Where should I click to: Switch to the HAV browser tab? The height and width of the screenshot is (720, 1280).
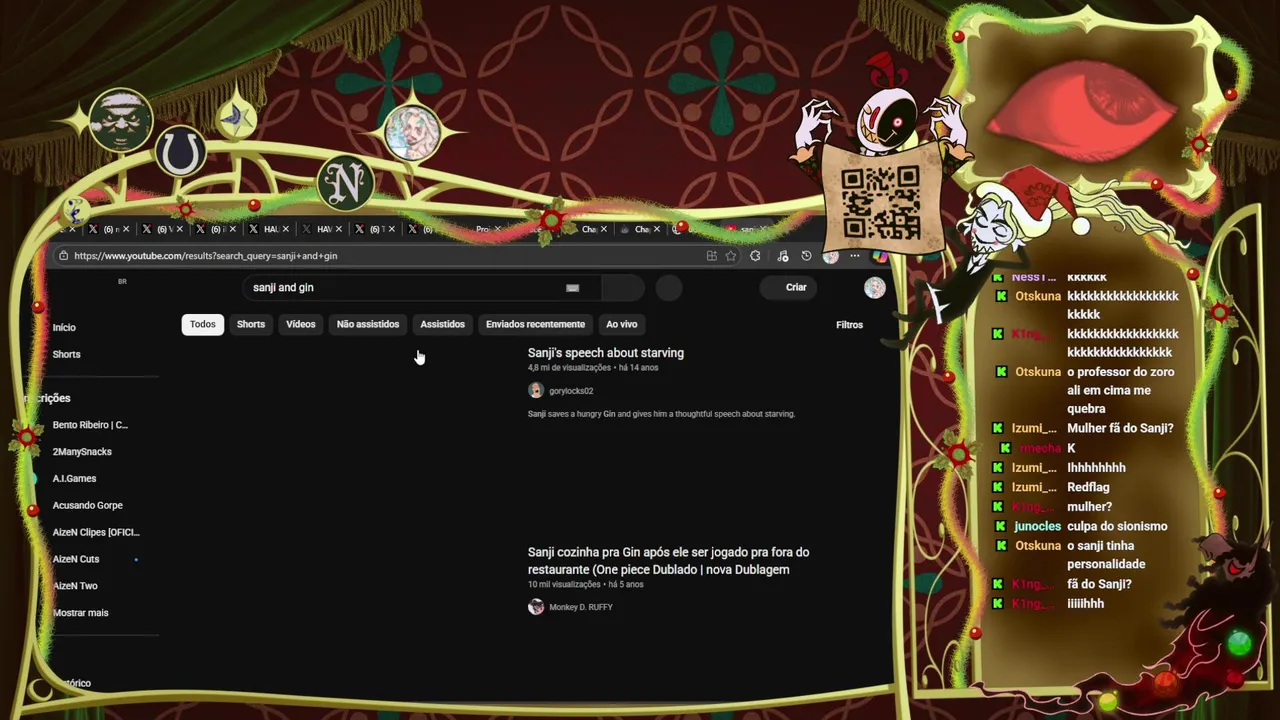[324, 229]
